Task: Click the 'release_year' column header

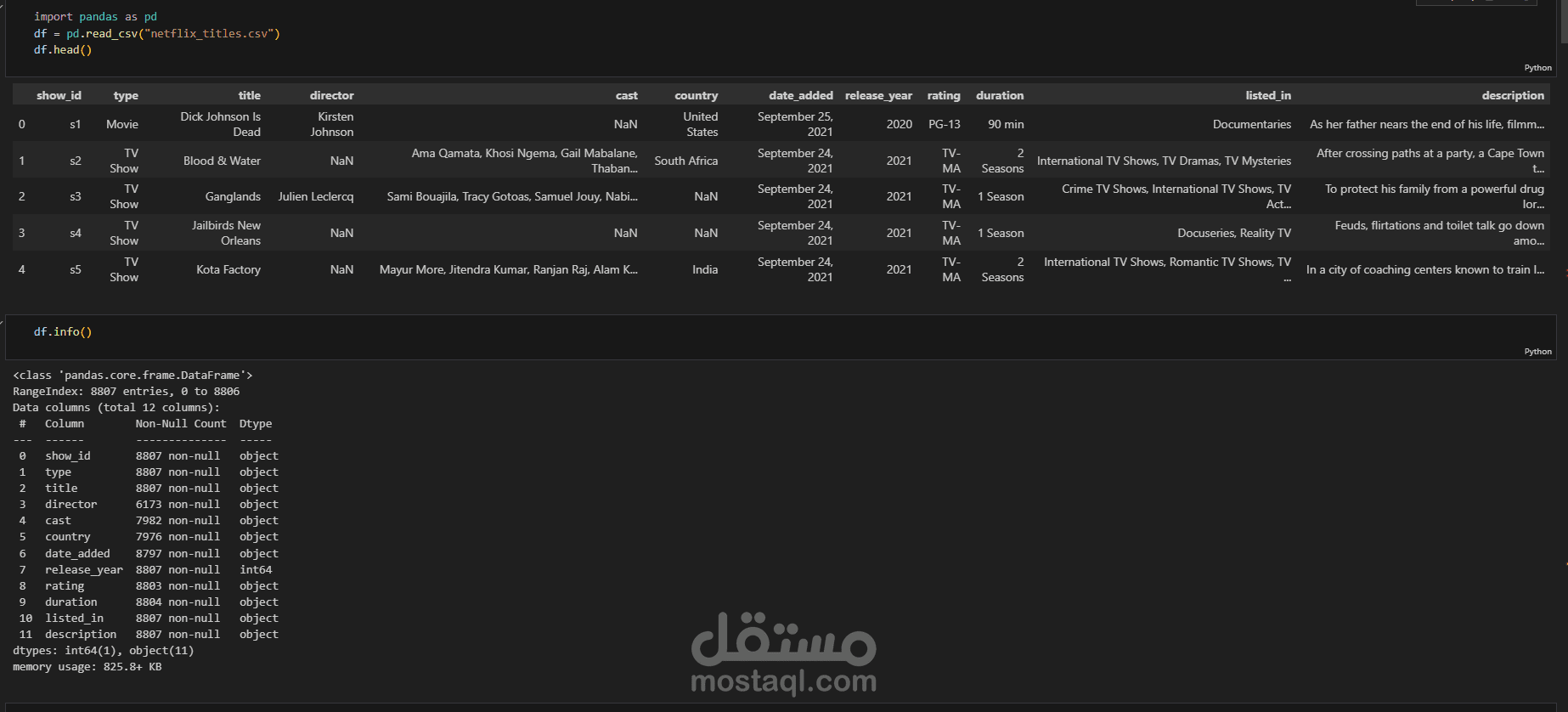Action: (878, 96)
